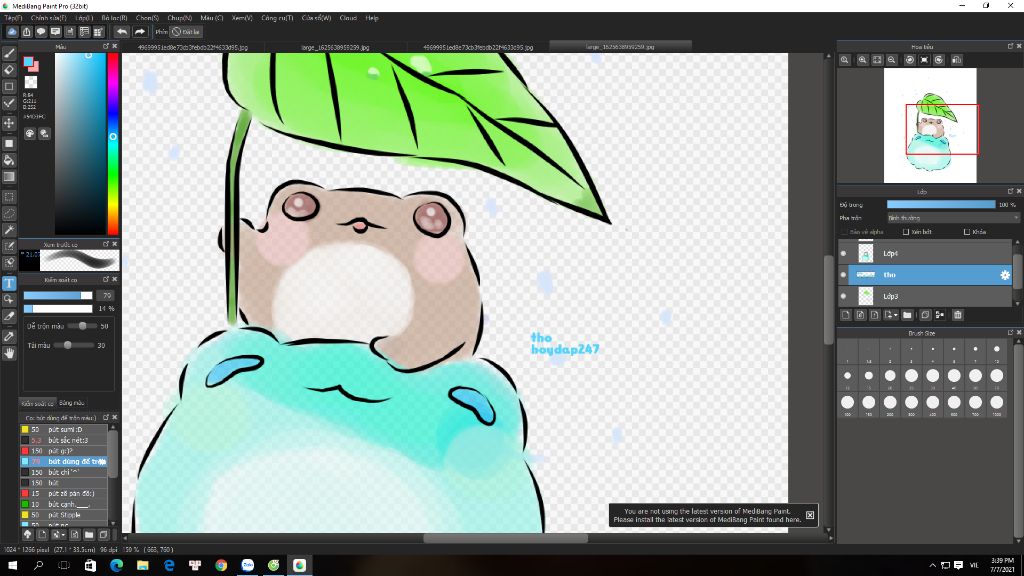1024x576 pixels.
Task: Open Chrome from the taskbar
Action: click(221, 565)
